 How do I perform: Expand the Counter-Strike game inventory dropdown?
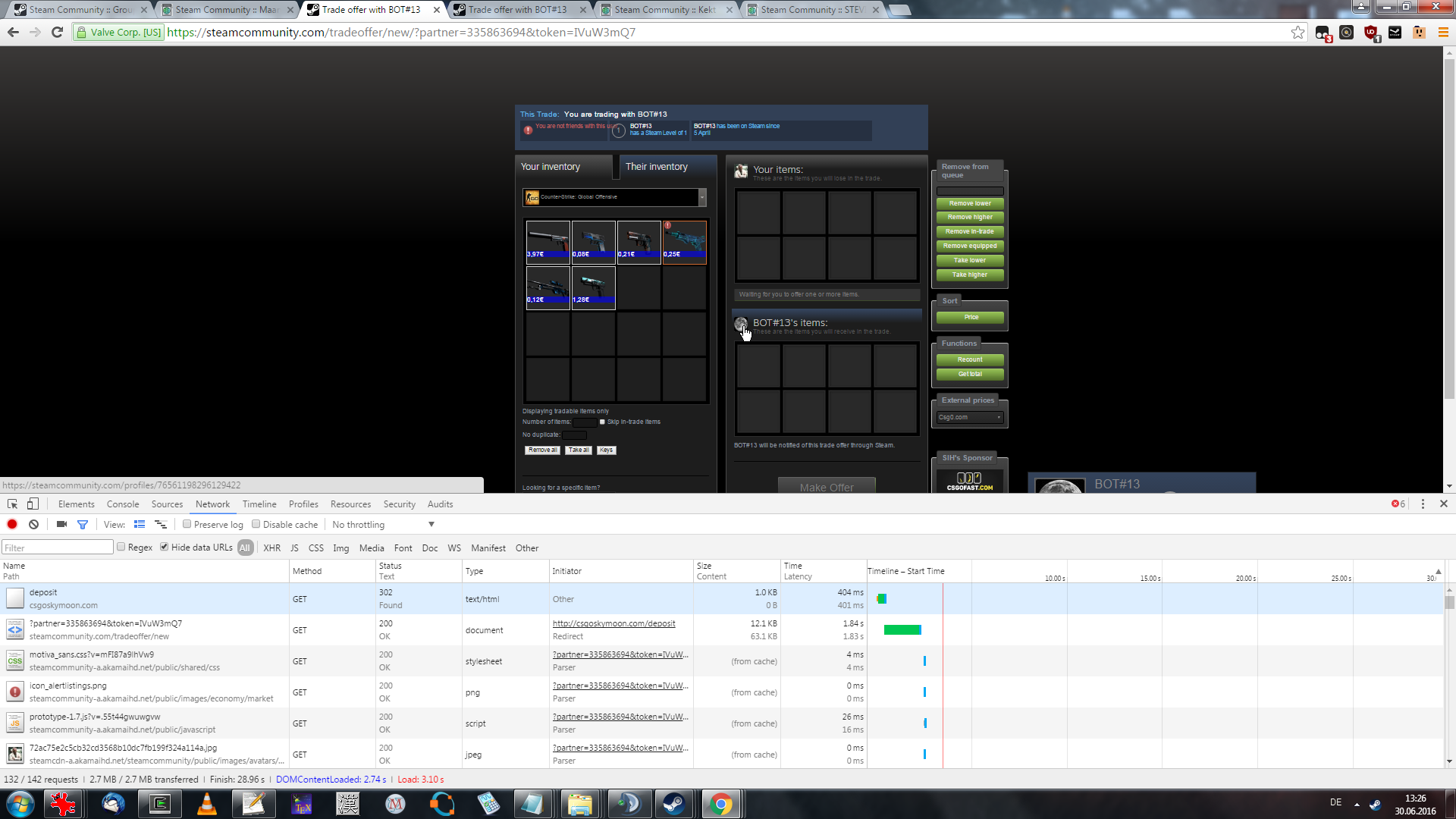615,197
